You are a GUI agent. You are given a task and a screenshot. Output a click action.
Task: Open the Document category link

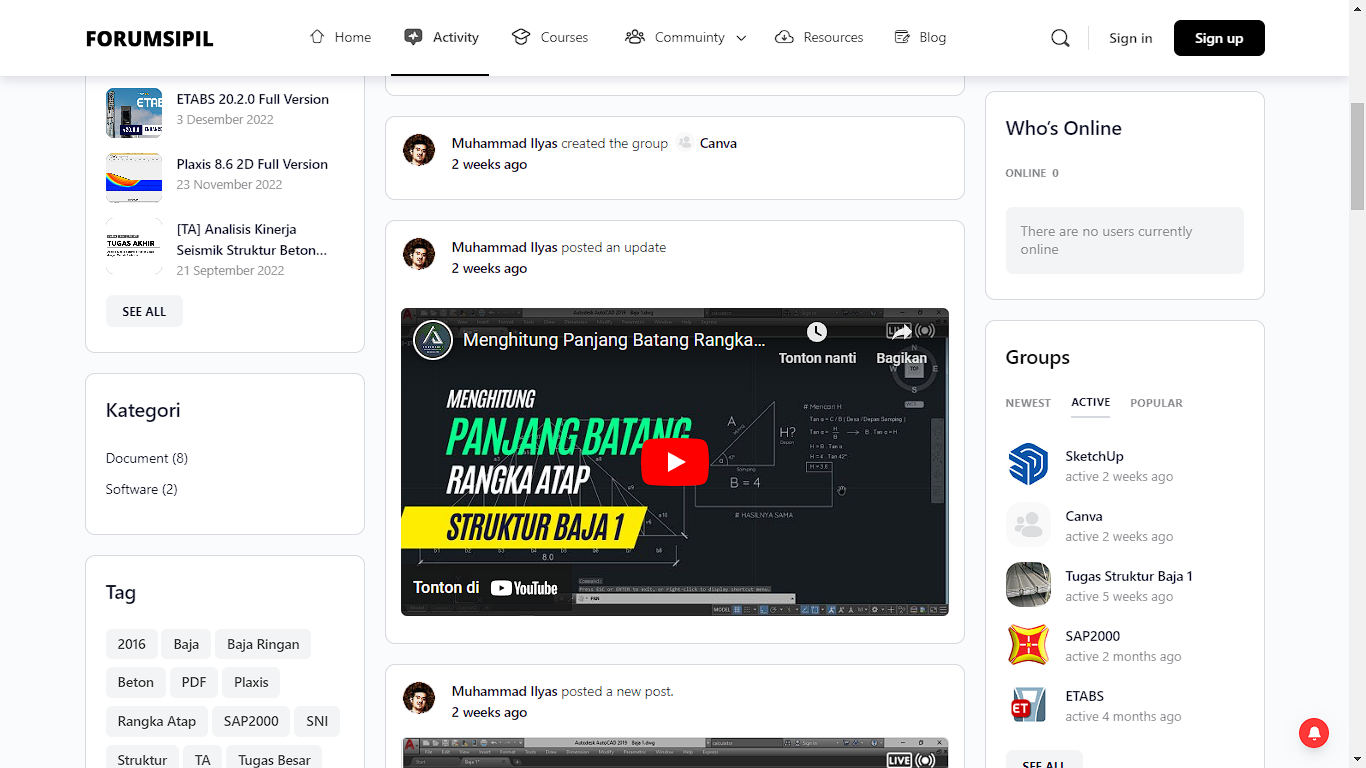[137, 458]
